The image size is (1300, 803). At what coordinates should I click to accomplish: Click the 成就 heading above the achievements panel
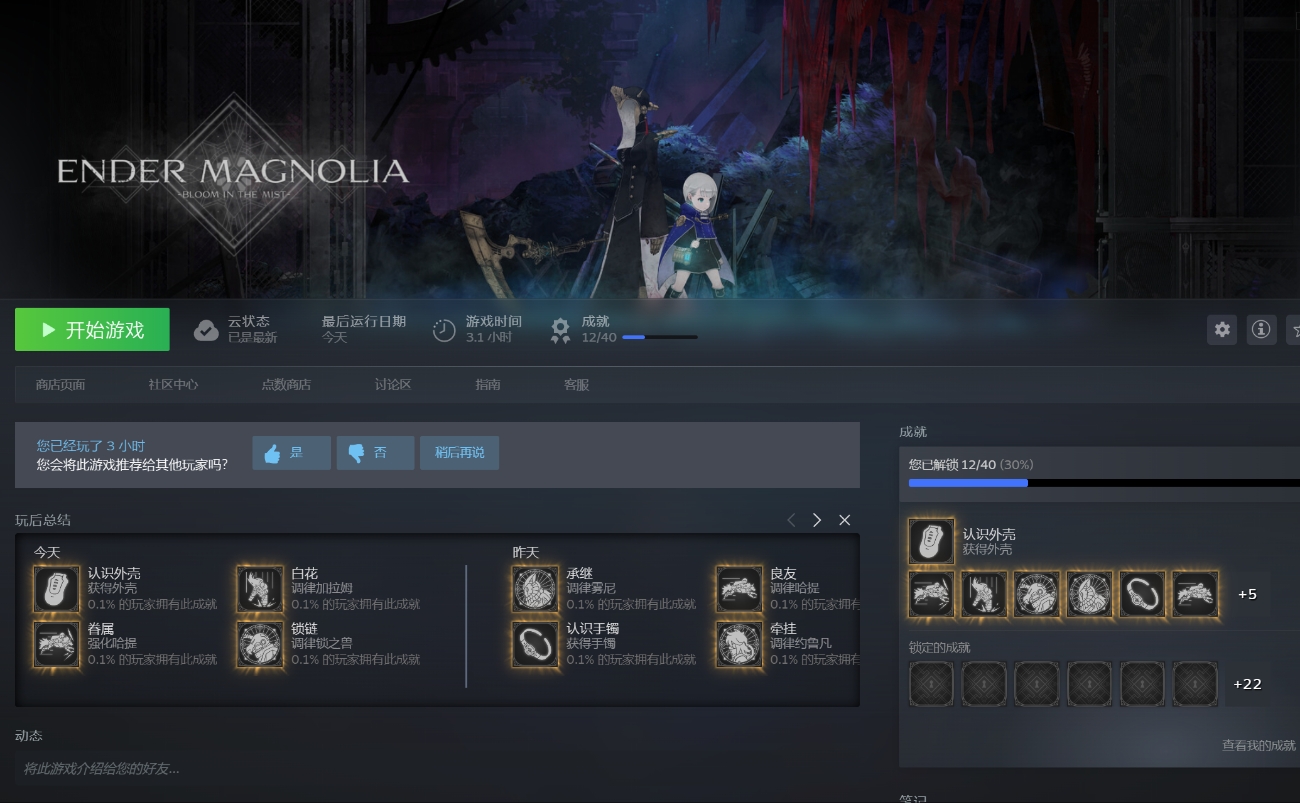(x=913, y=432)
